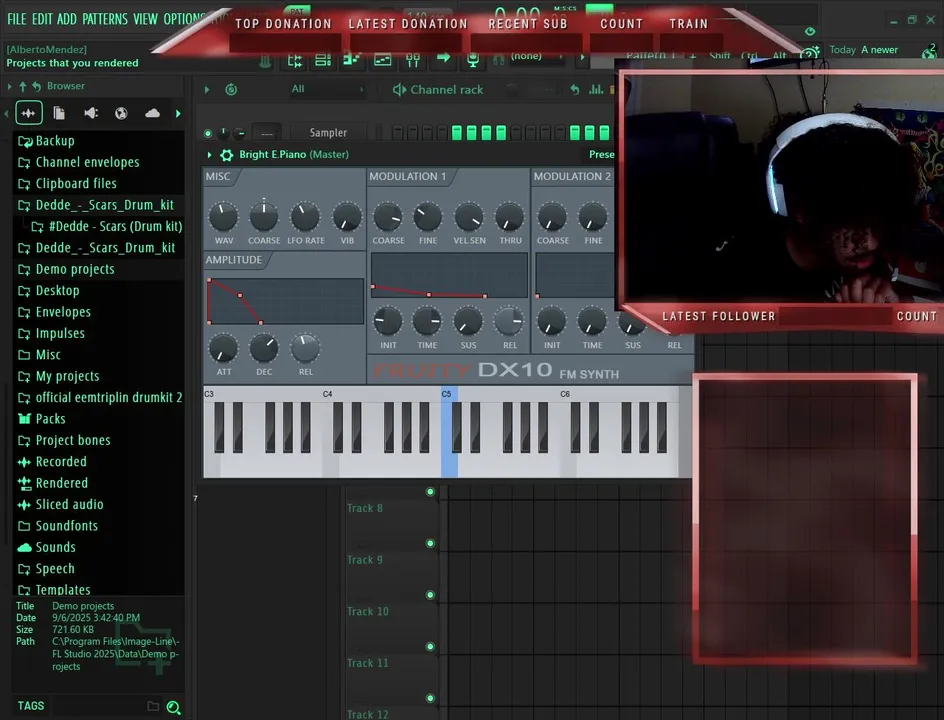The height and width of the screenshot is (720, 944).
Task: Open the FILE menu
Action: point(17,19)
